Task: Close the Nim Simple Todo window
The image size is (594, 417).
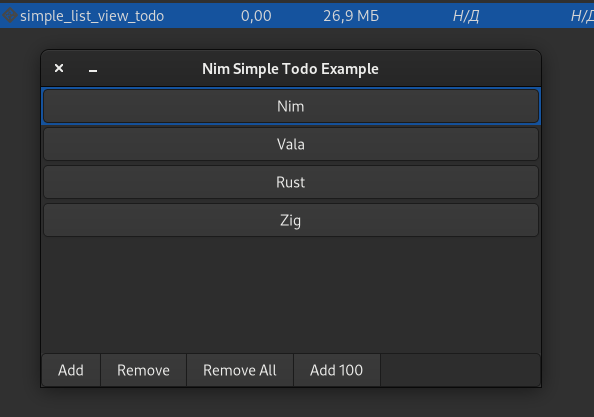Action: (x=59, y=68)
